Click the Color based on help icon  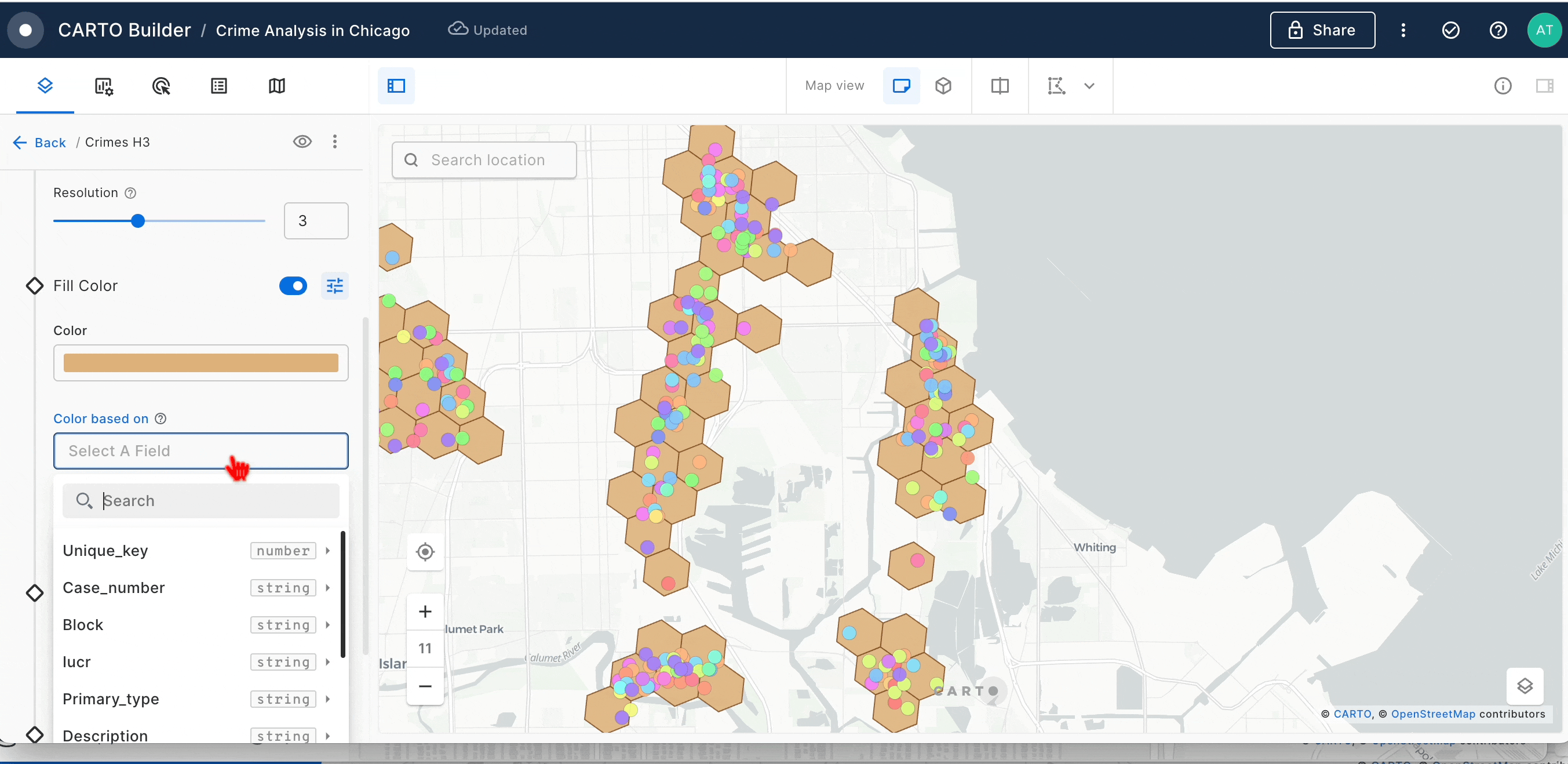click(x=161, y=419)
